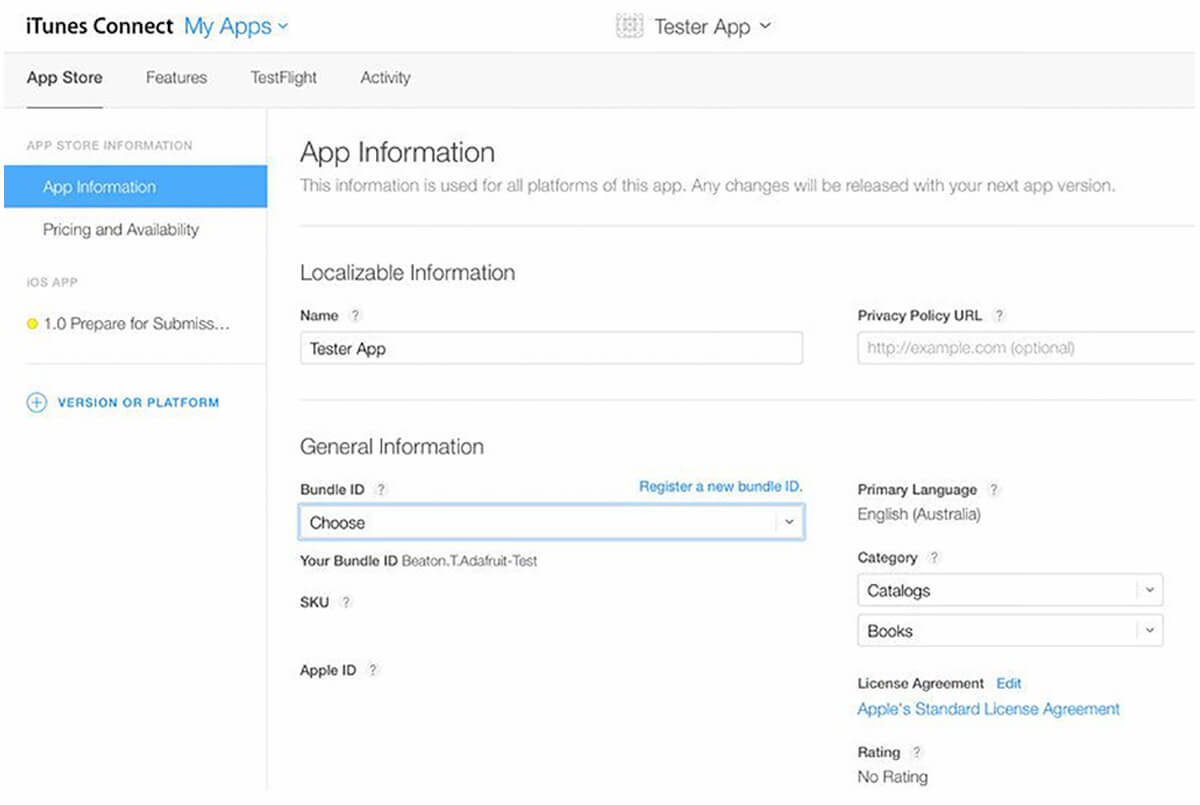Select App Information in the sidebar

coord(135,187)
